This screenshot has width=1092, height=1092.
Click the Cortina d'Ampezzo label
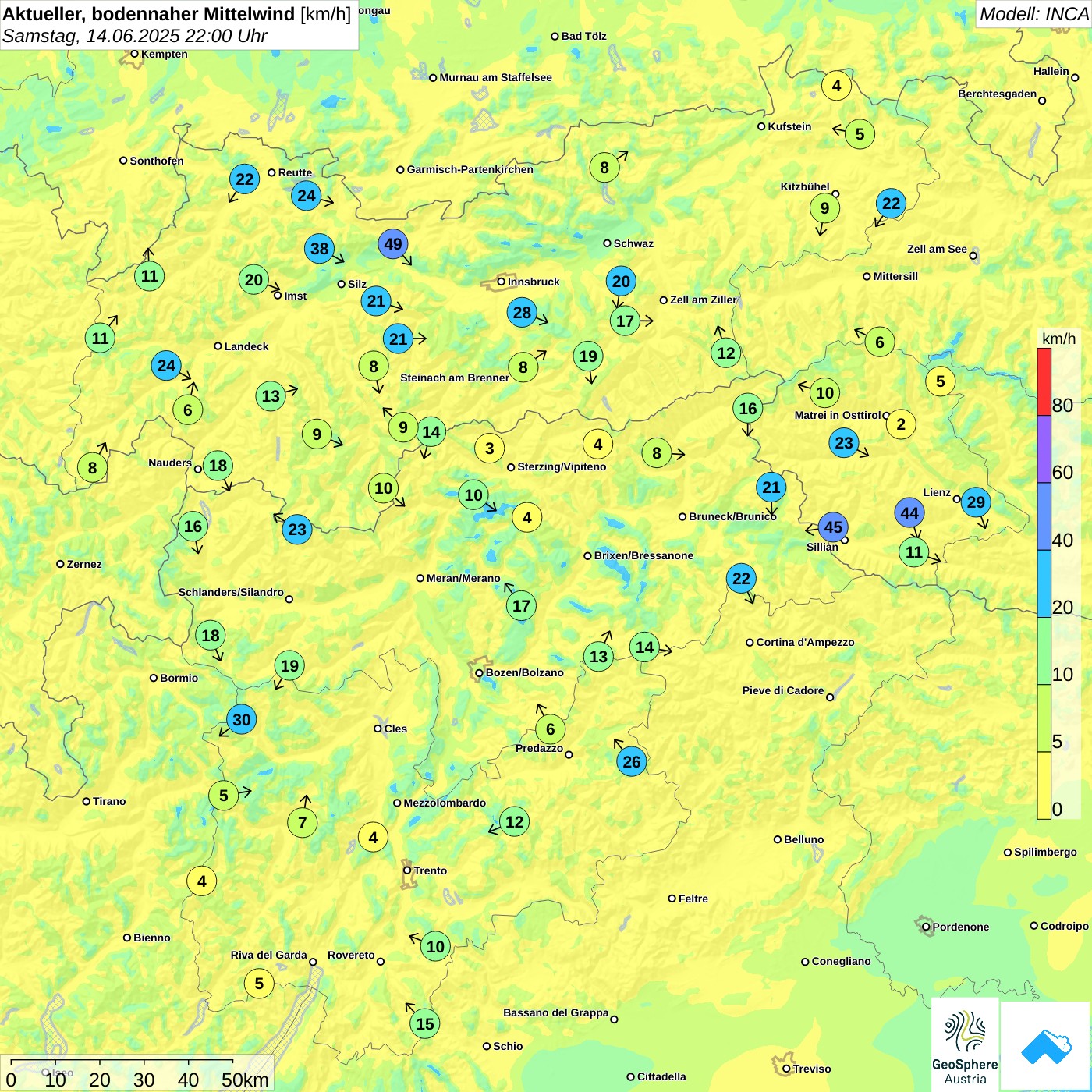[x=806, y=642]
